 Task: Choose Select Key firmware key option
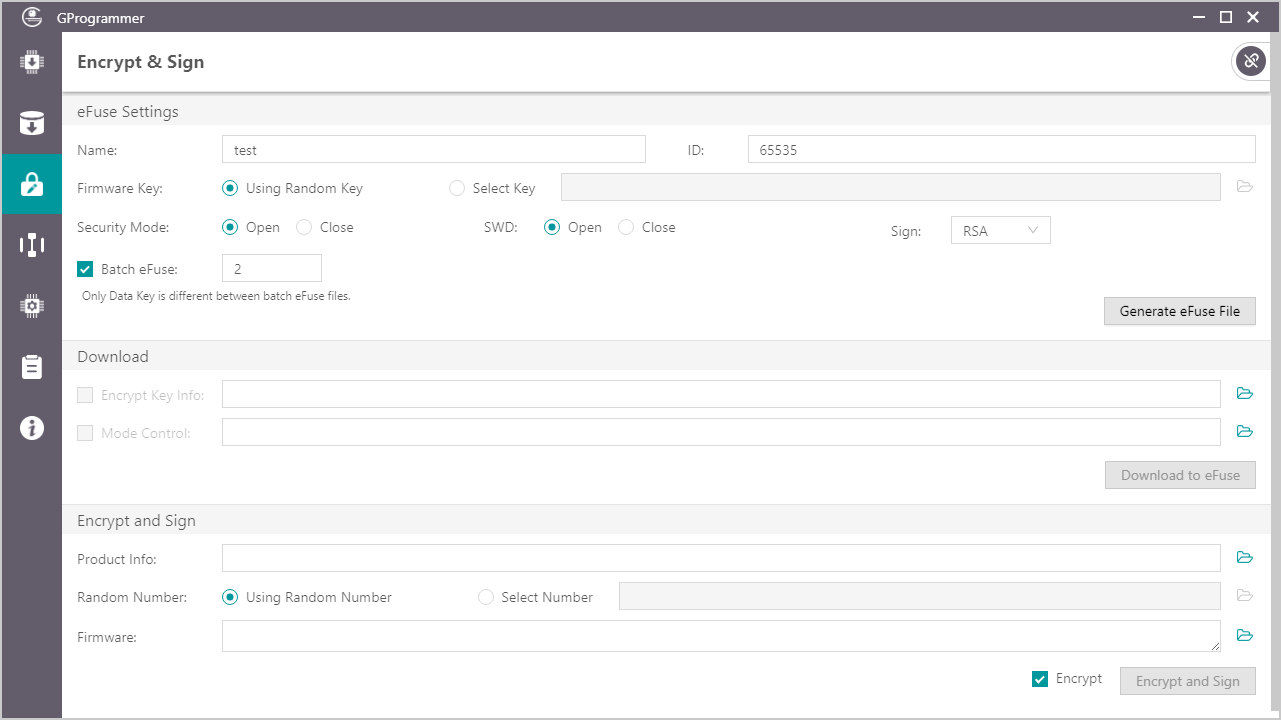click(457, 188)
